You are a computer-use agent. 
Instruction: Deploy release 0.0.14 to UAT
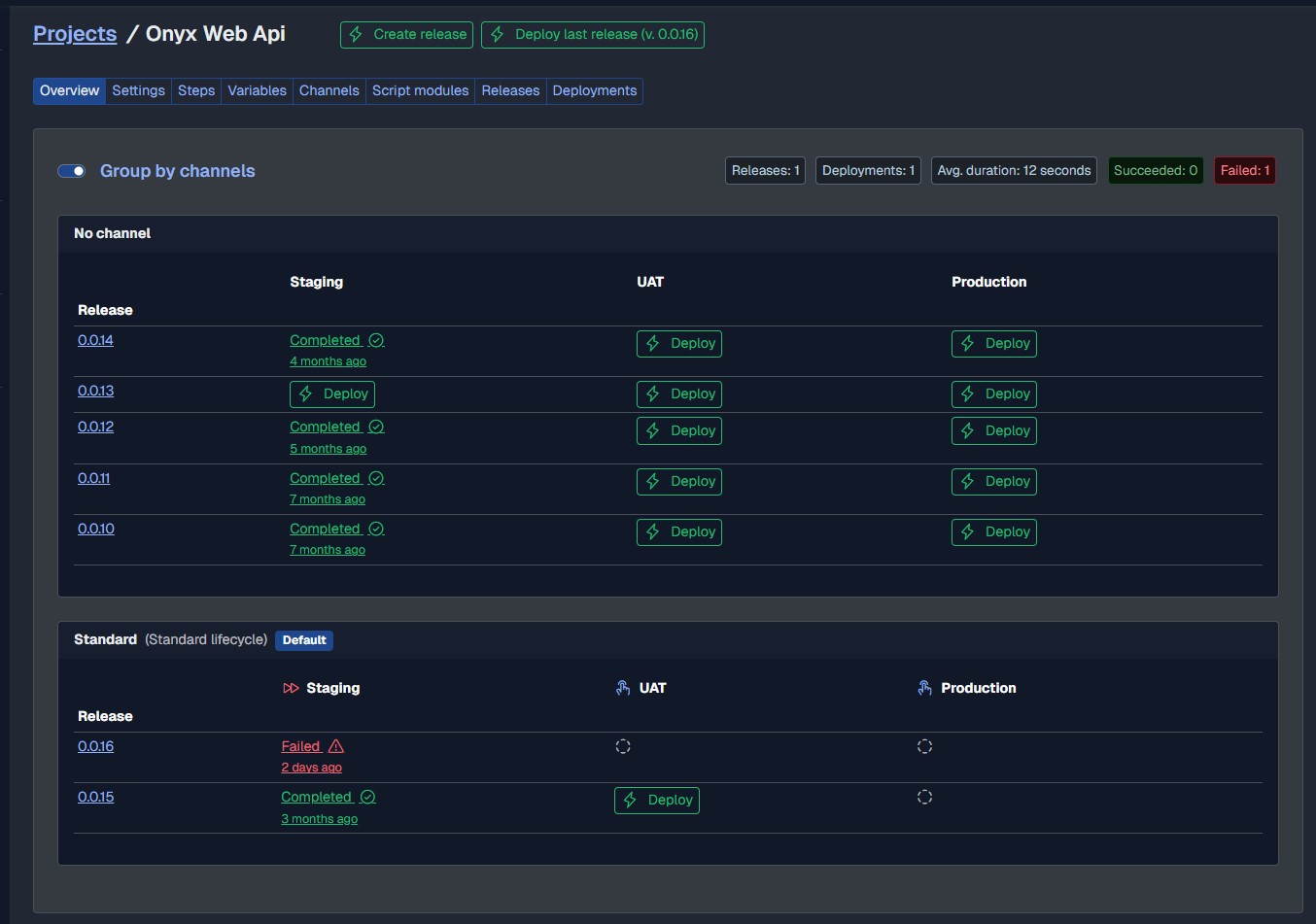[679, 343]
